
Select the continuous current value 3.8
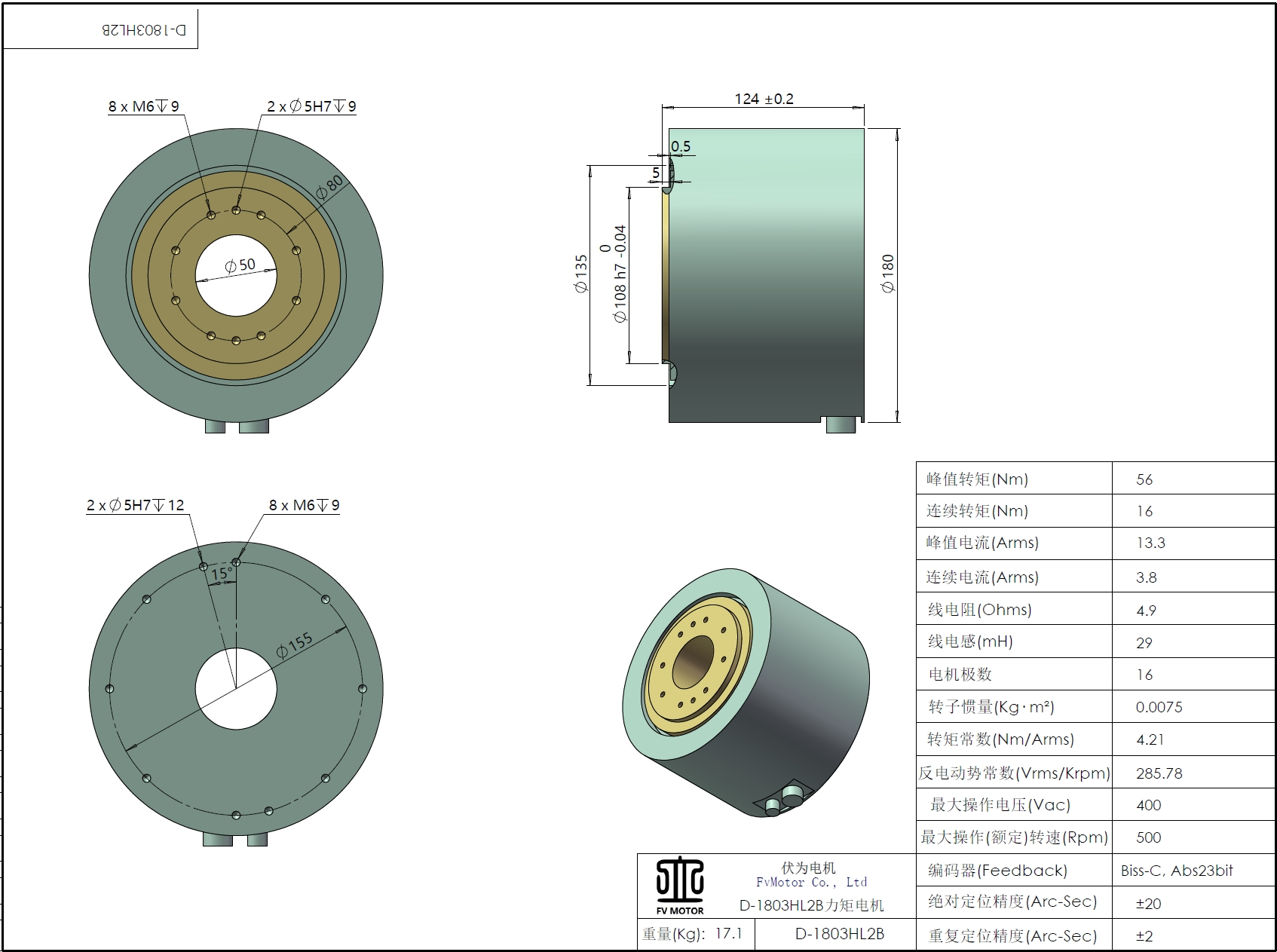tap(1147, 577)
